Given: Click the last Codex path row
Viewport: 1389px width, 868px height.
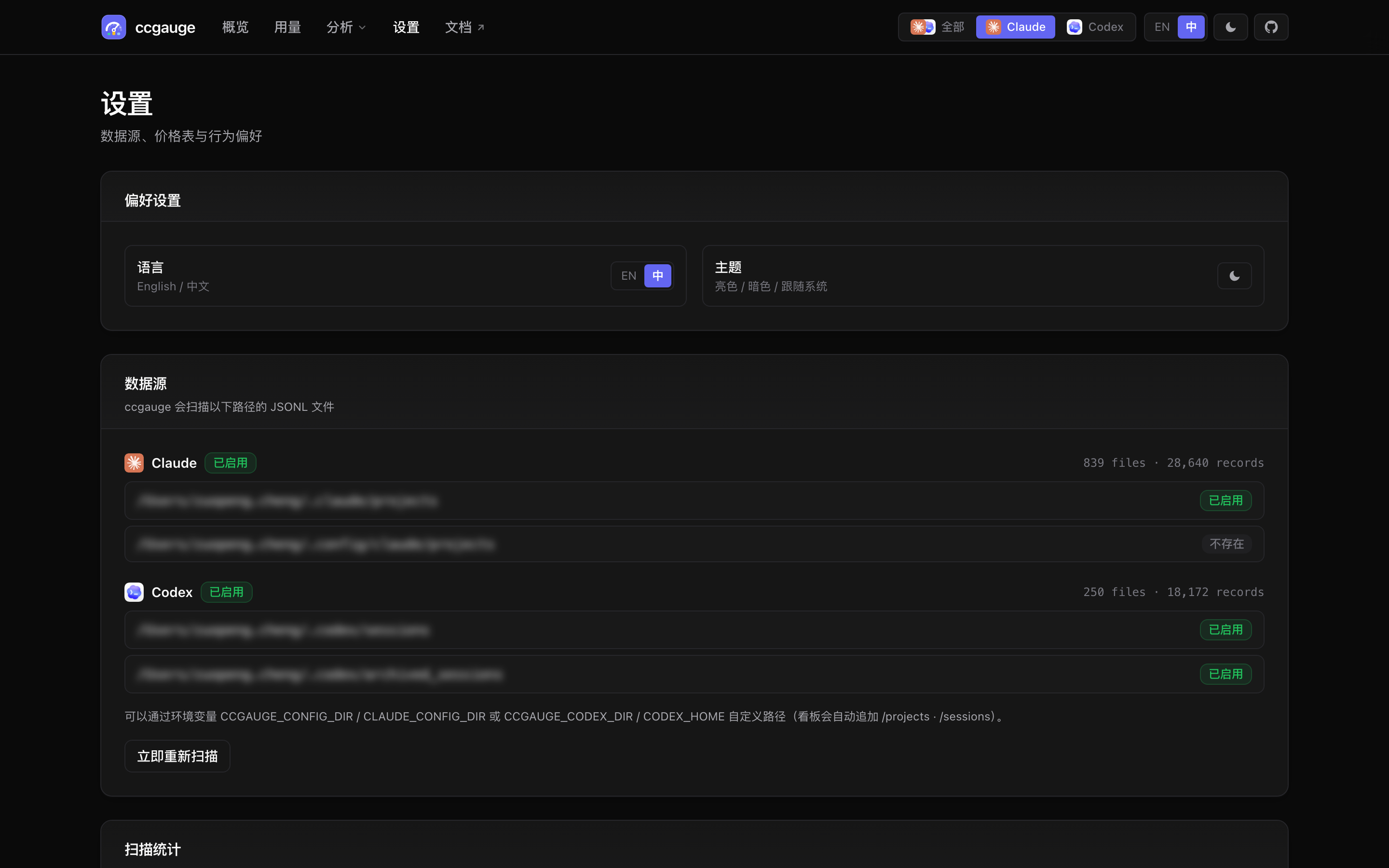Looking at the screenshot, I should coord(694,674).
